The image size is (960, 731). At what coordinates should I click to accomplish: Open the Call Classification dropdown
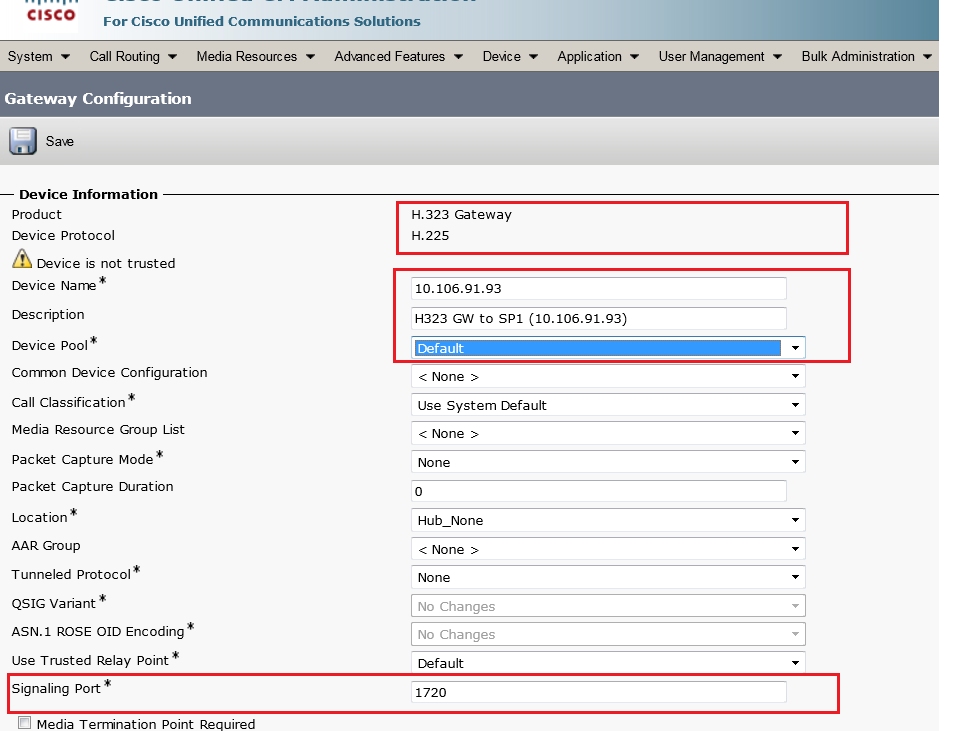point(608,405)
